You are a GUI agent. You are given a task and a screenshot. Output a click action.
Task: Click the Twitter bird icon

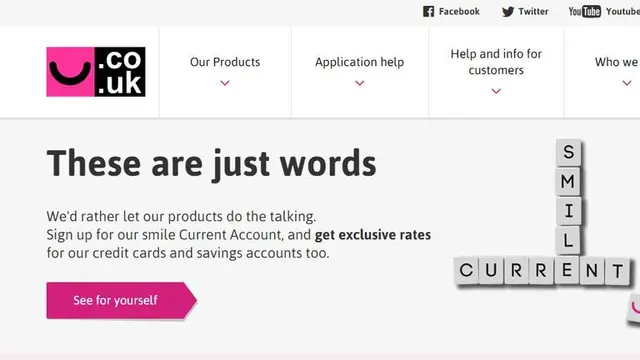point(508,11)
